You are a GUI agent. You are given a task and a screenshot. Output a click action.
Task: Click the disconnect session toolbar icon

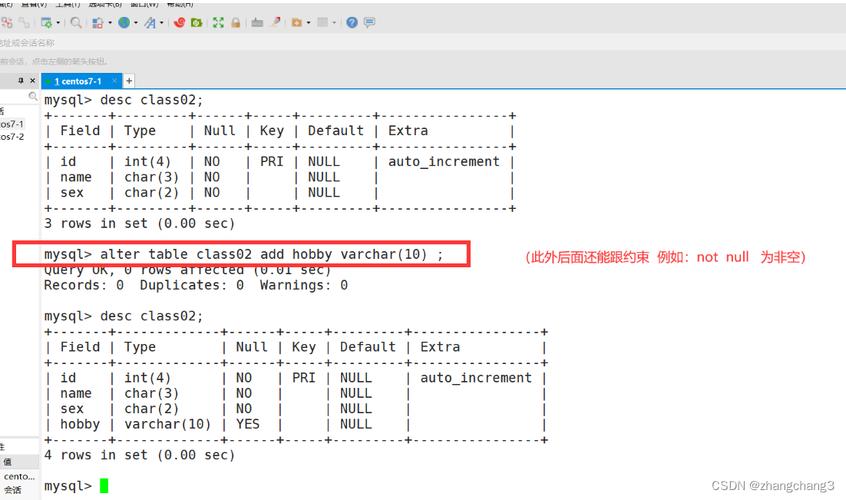coord(24,23)
